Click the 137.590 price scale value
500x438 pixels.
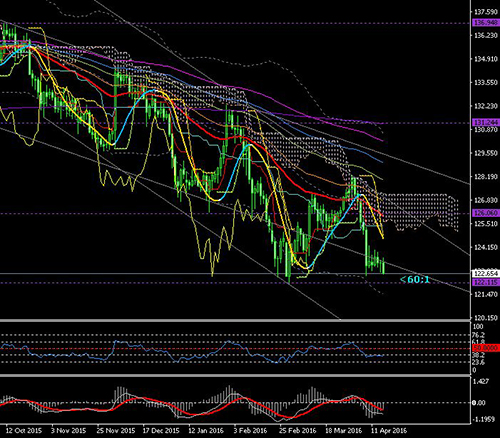coord(486,12)
